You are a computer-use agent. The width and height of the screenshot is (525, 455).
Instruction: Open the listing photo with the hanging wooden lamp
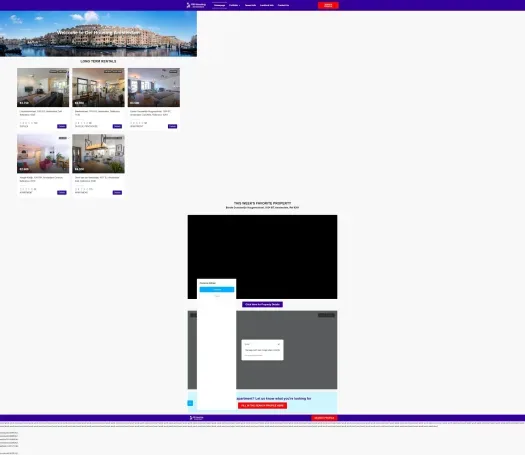click(x=98, y=154)
